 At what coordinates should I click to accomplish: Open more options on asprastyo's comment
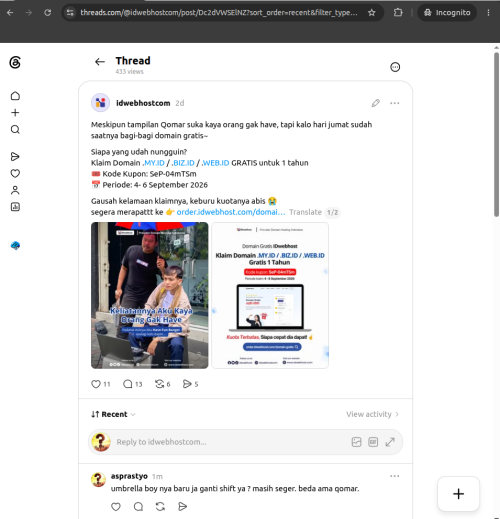[x=395, y=476]
